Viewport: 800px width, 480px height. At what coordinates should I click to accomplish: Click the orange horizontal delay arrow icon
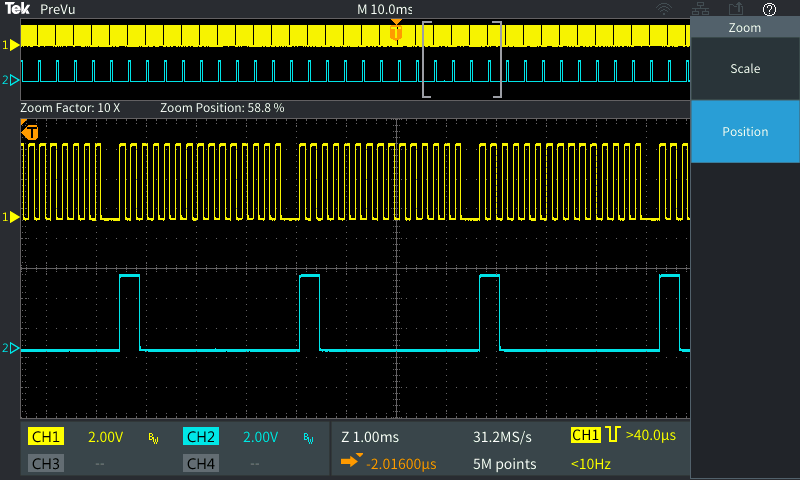pos(350,463)
